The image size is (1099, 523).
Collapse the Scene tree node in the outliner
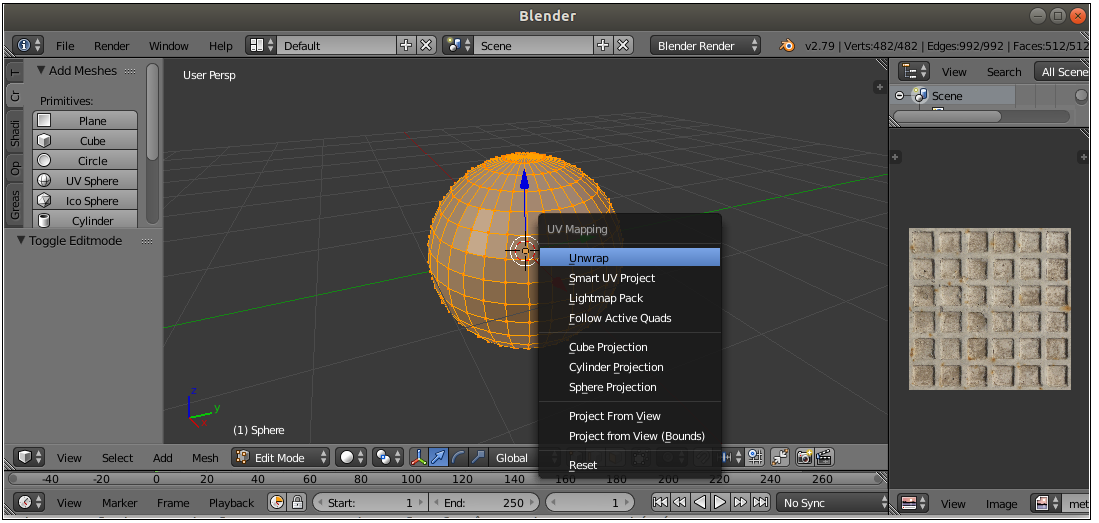tap(901, 96)
